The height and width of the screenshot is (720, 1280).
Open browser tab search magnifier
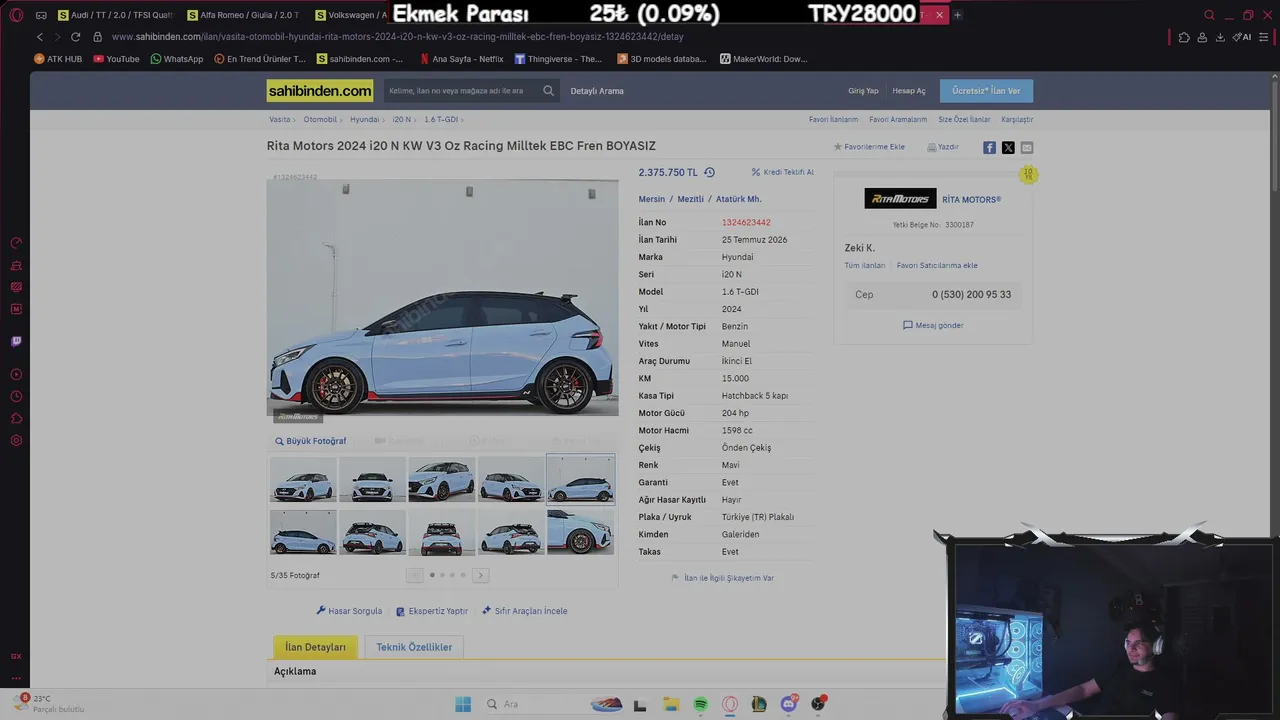(x=1209, y=15)
